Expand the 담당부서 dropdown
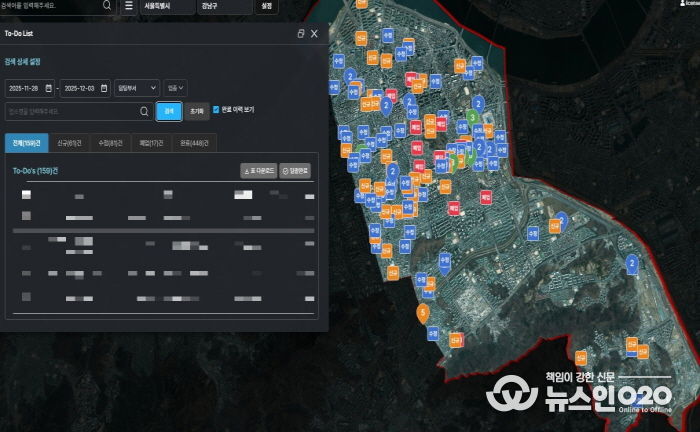The image size is (700, 432). [x=136, y=88]
